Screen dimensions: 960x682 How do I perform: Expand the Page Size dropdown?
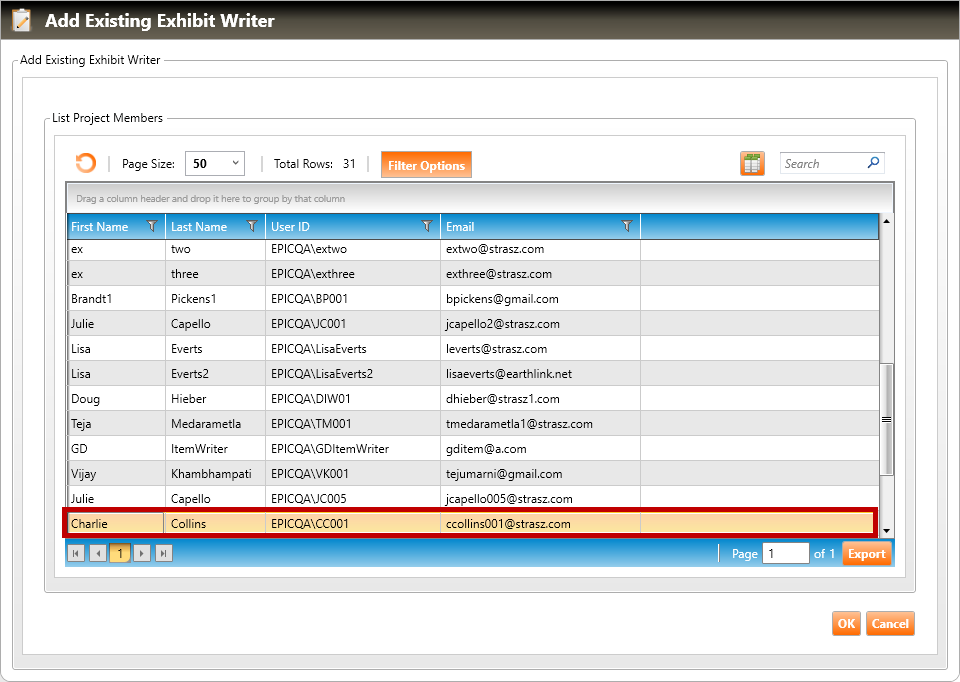(x=236, y=163)
